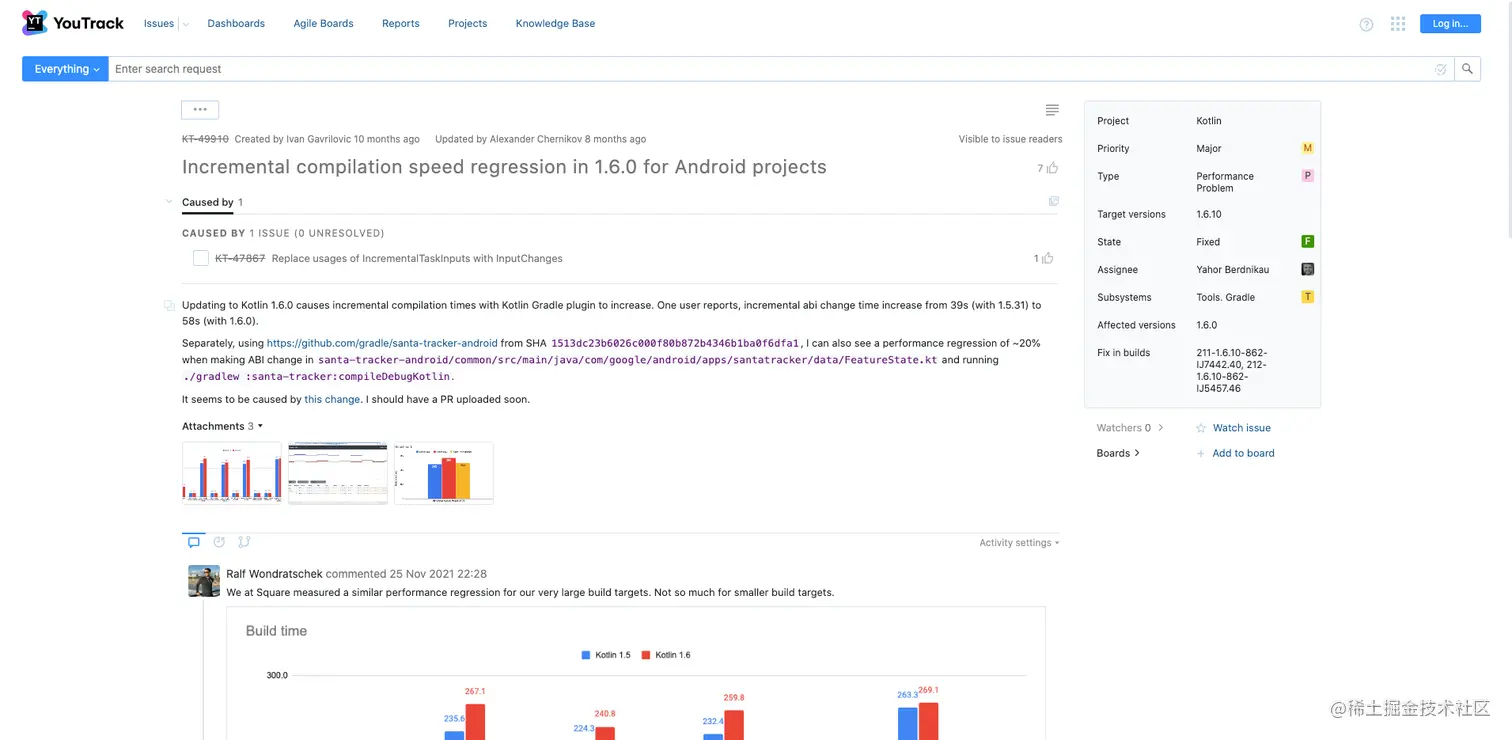Open the Dashboards menu
1512x740 pixels.
pyautogui.click(x=236, y=24)
